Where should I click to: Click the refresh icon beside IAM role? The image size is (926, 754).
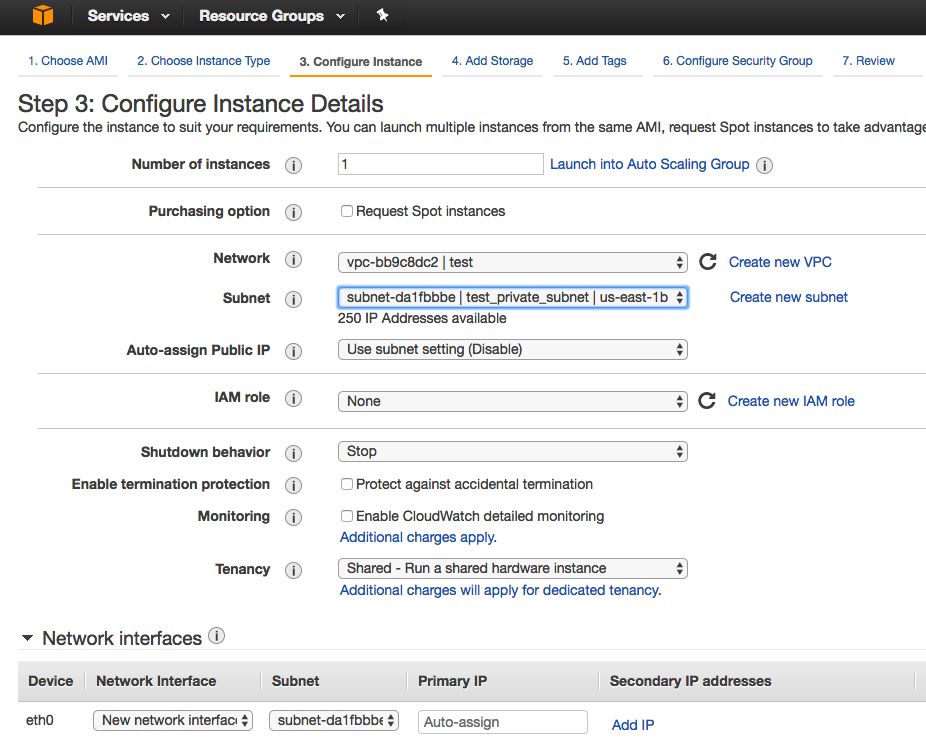[708, 400]
